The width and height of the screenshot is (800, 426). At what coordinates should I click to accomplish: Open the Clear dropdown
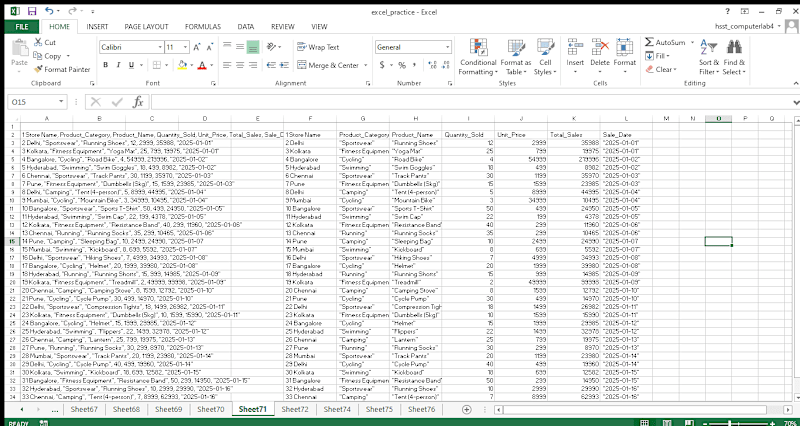[661, 69]
